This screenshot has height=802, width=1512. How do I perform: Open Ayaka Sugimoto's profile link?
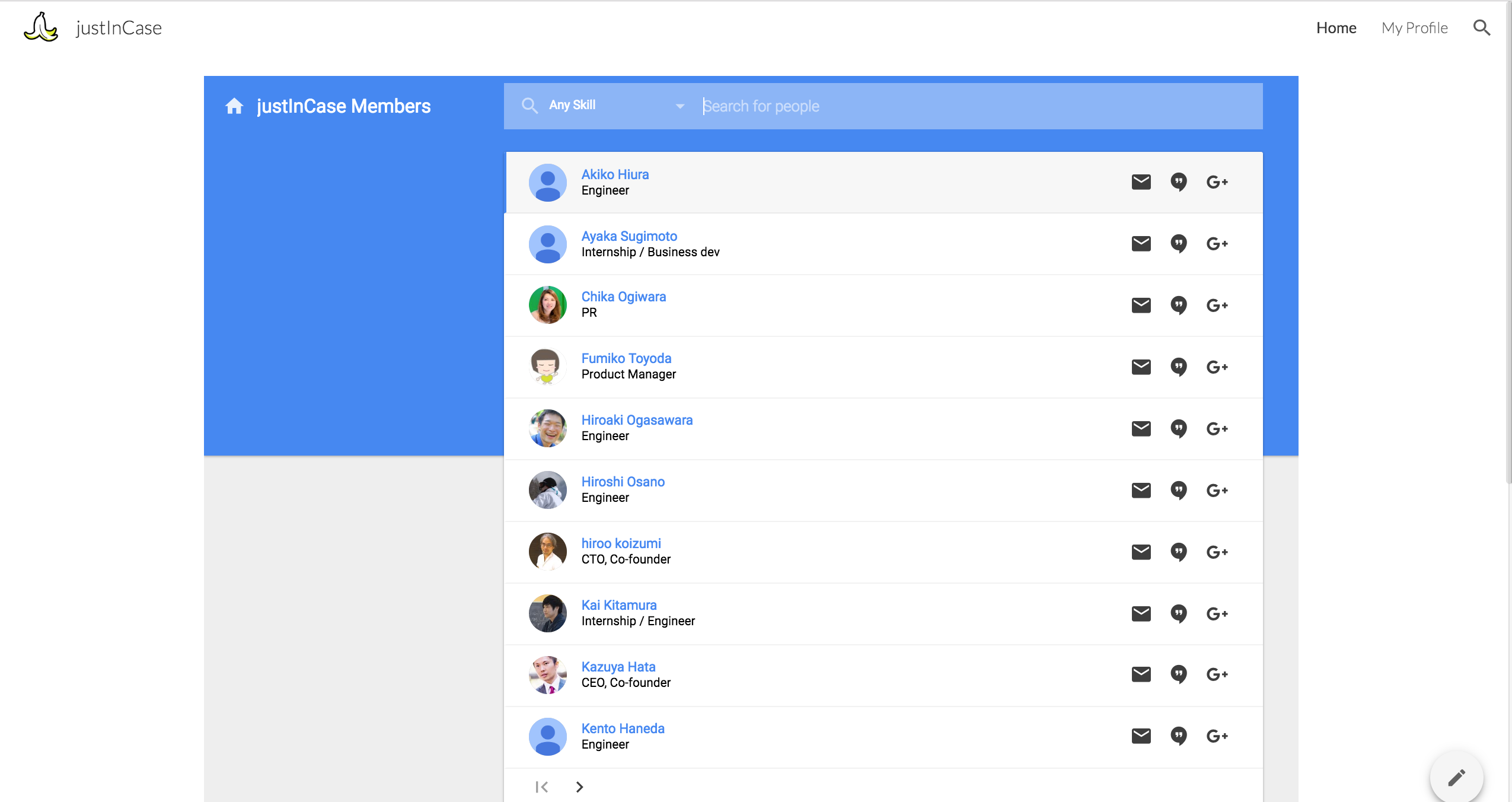(x=629, y=236)
